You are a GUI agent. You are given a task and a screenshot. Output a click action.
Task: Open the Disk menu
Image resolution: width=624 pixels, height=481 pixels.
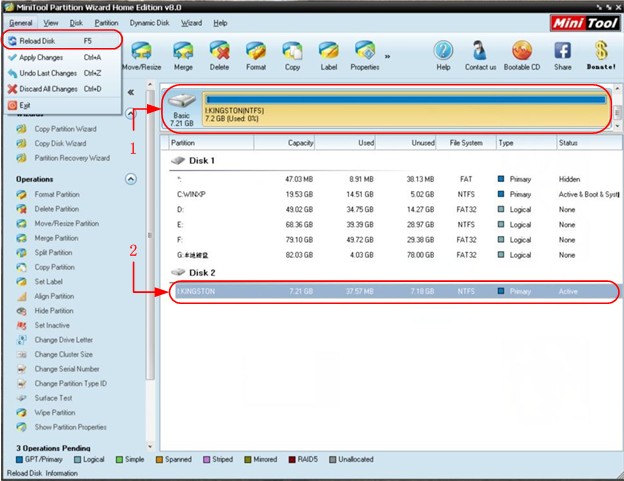[76, 23]
